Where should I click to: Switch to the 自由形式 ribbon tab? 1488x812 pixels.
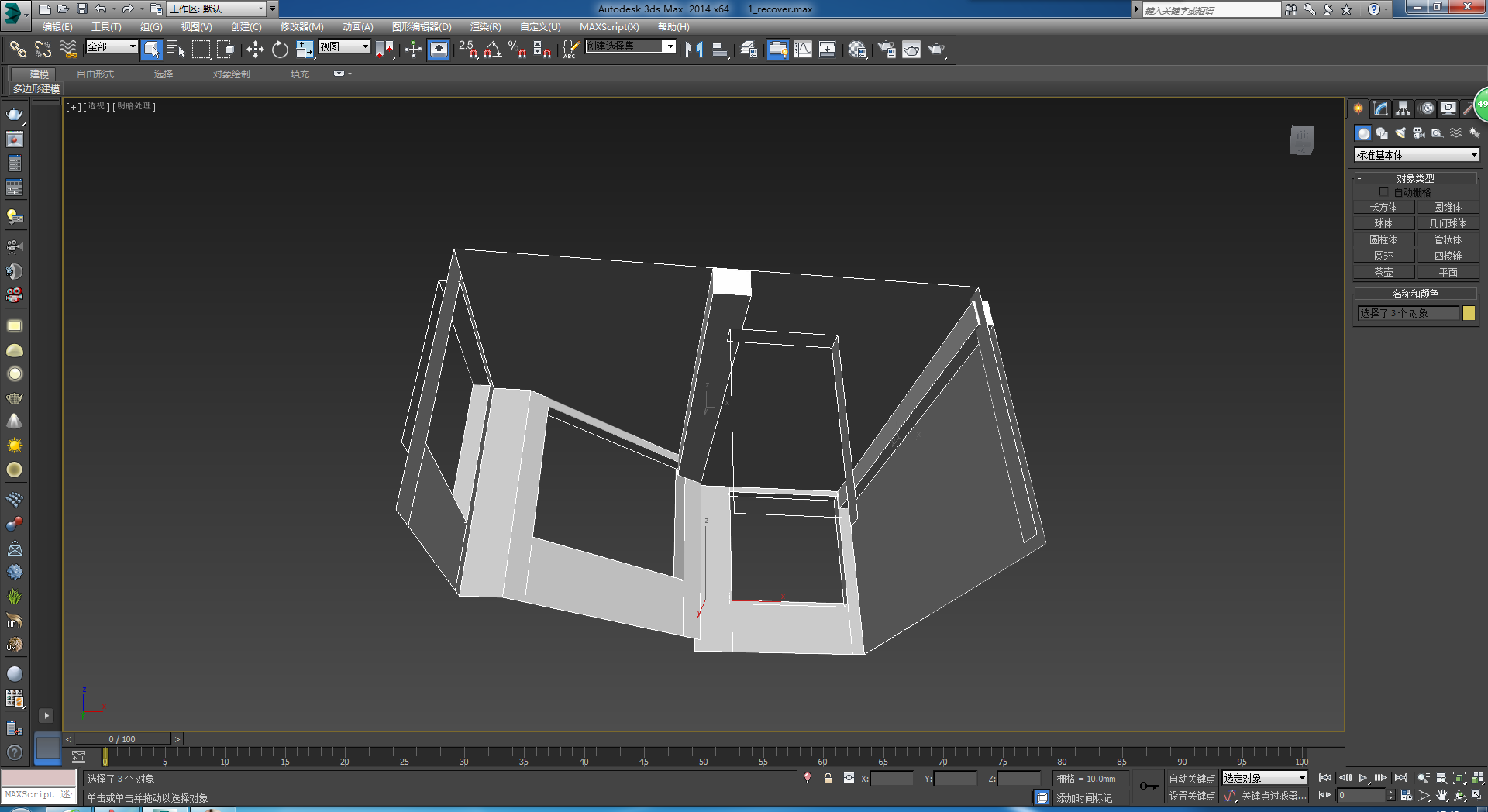95,74
